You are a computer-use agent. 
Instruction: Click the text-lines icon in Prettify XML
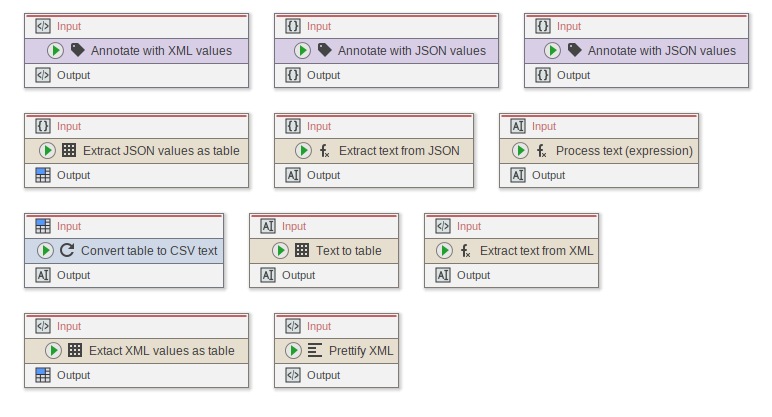tap(315, 350)
